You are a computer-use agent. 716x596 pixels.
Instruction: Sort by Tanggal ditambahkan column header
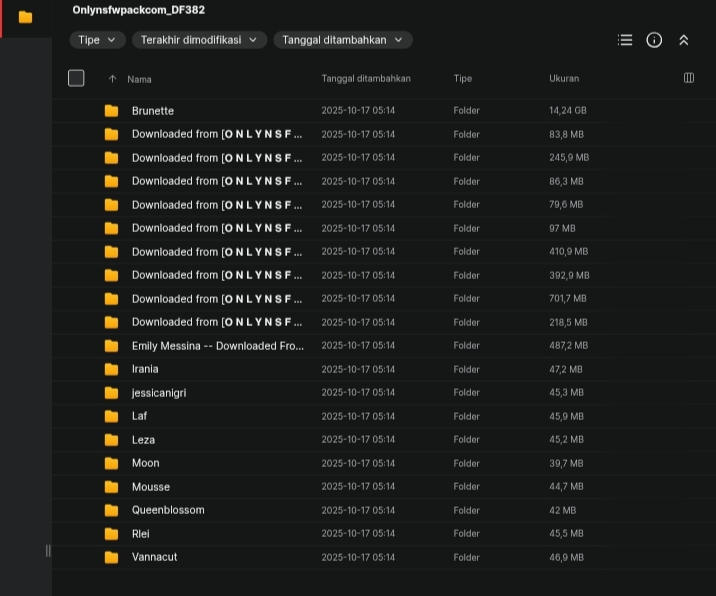366,78
